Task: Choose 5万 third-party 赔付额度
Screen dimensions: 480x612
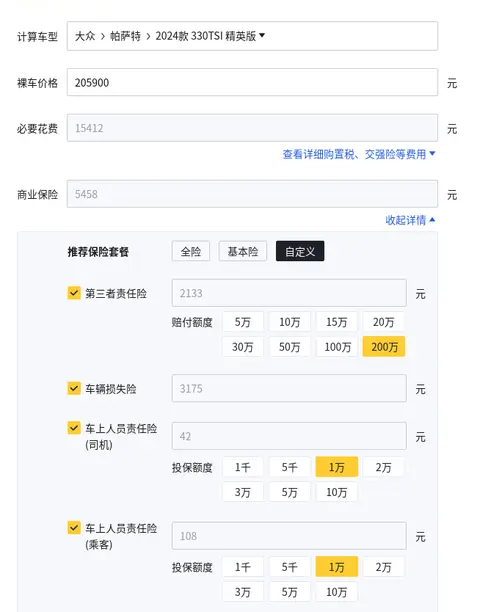Action: [243, 322]
